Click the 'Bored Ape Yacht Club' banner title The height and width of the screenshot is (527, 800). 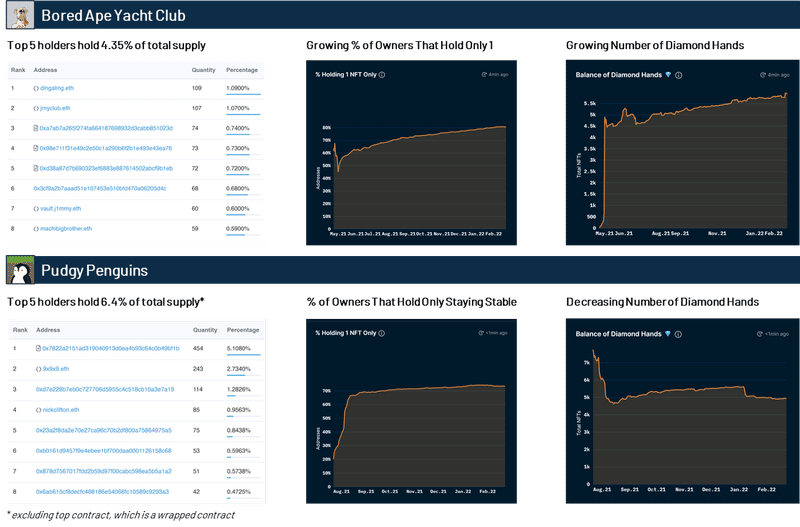pyautogui.click(x=113, y=15)
